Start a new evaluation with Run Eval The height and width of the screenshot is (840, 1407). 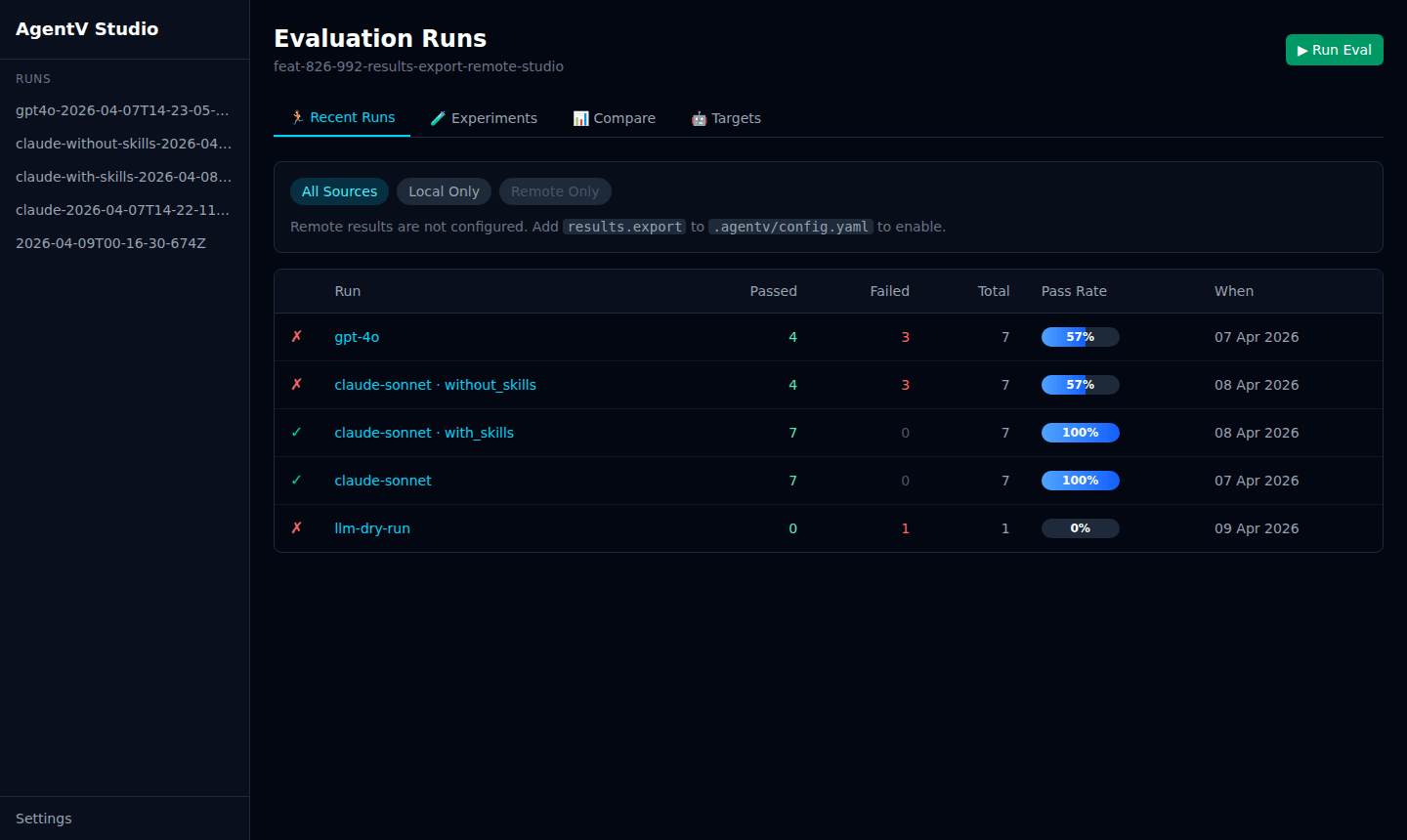[1334, 50]
